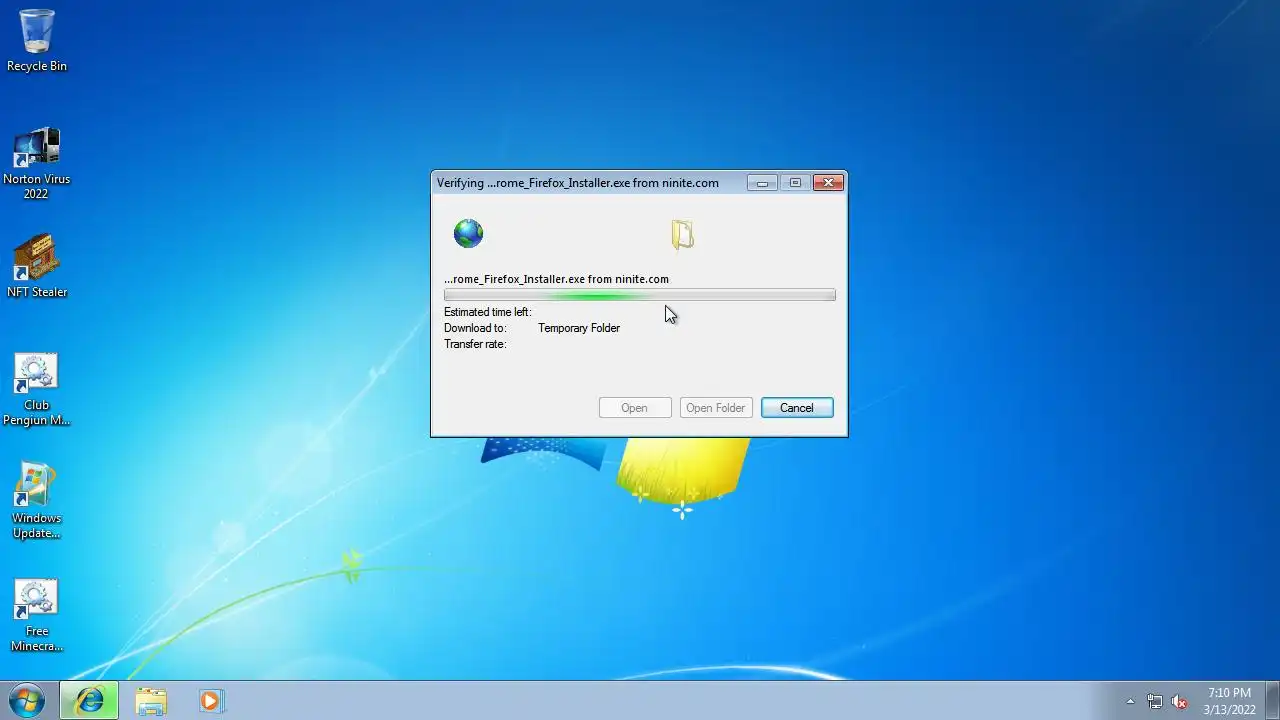Cancel the ninite.com download
1280x720 pixels.
click(797, 408)
